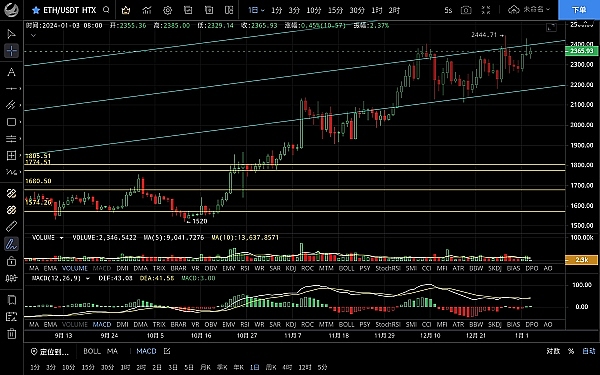
Task: Open the MACD(12,26,9) parameter dropdown
Action: 88,278
